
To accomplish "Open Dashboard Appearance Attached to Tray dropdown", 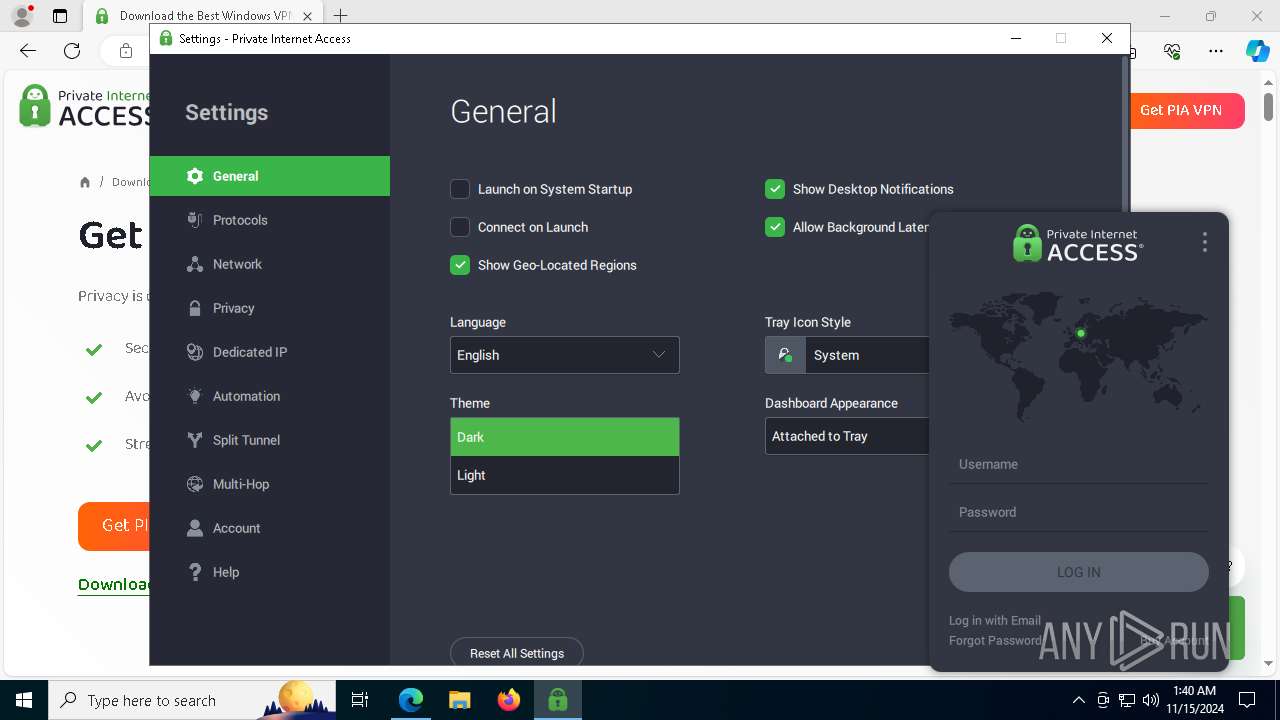I will pyautogui.click(x=848, y=436).
